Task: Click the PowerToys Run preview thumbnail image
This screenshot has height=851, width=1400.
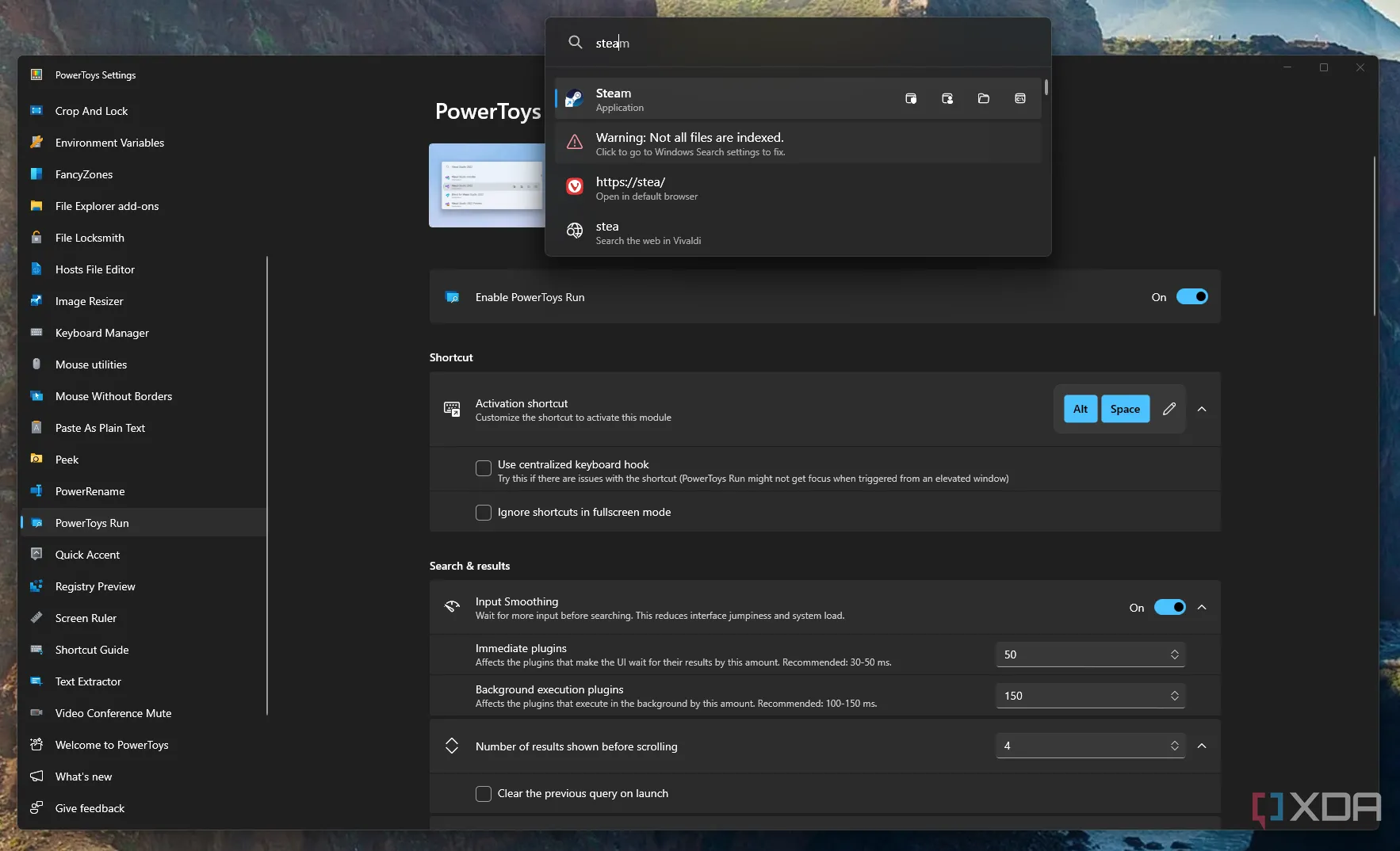Action: 487,185
